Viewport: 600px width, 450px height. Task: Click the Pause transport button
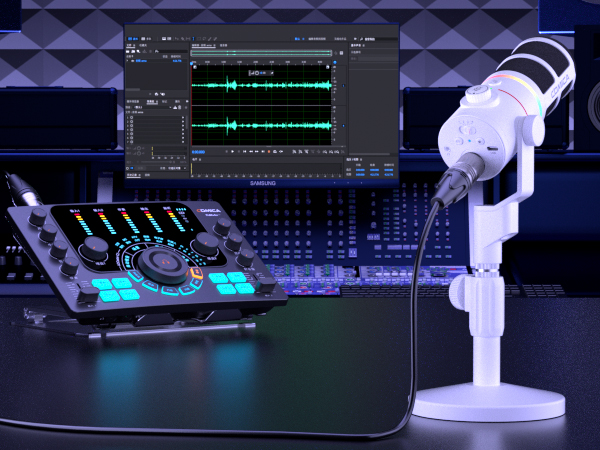click(239, 152)
